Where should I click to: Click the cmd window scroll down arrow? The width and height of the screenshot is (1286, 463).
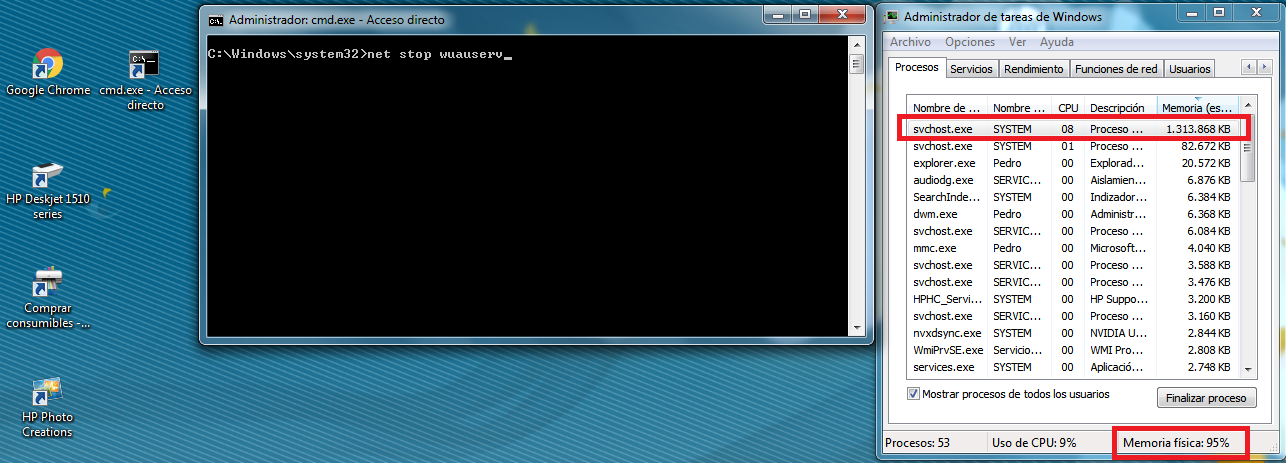click(x=856, y=327)
